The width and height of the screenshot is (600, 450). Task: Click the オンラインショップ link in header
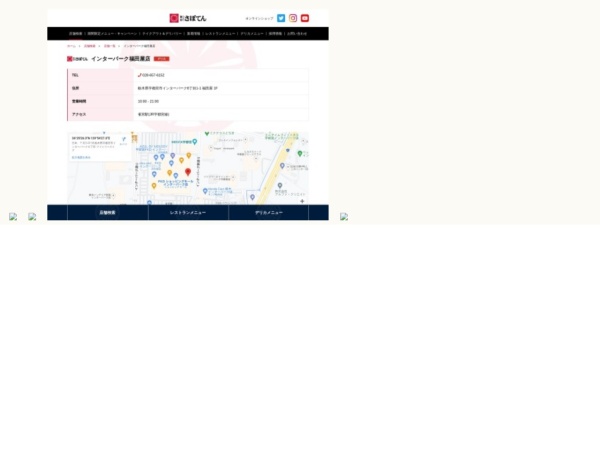(259, 18)
